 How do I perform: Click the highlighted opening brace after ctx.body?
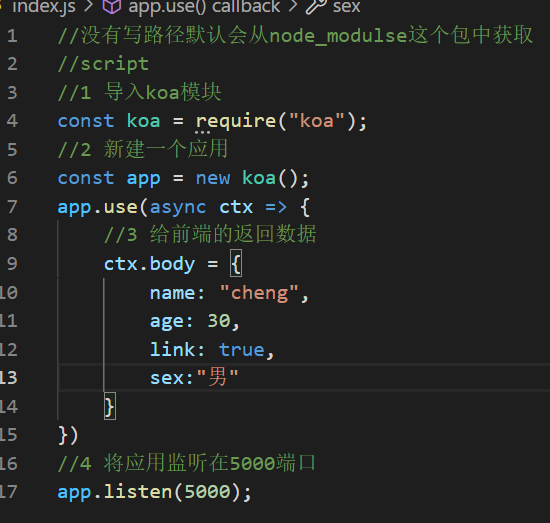(236, 263)
